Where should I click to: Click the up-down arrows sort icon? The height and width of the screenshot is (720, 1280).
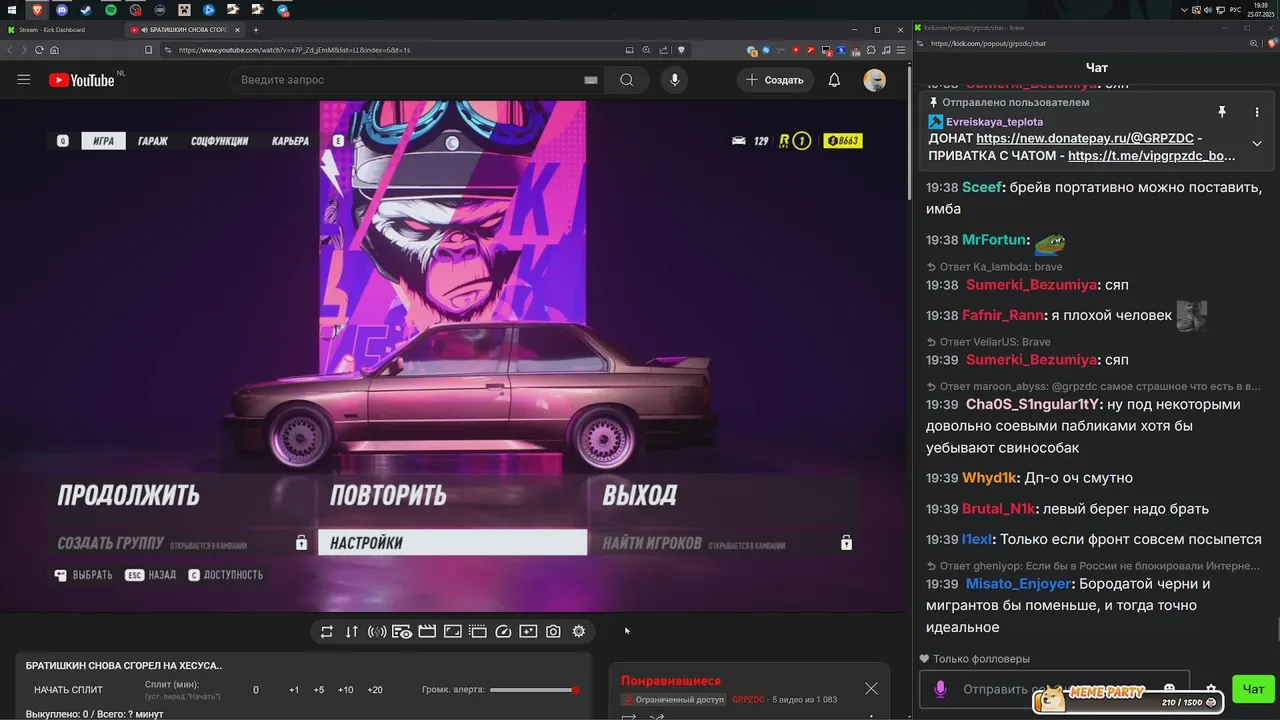352,632
